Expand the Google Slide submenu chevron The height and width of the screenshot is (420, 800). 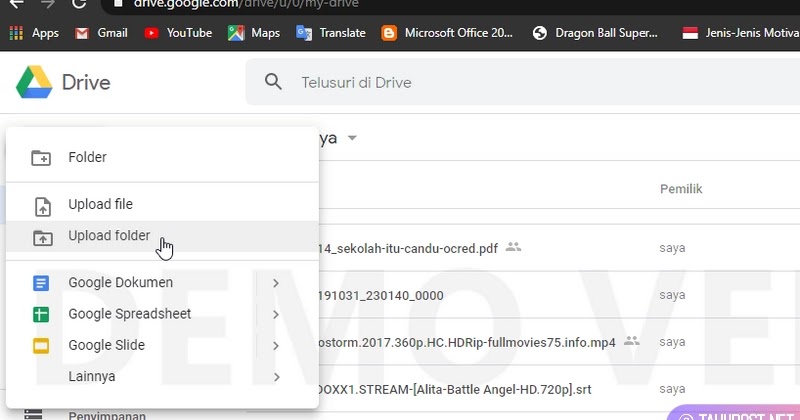tap(276, 345)
